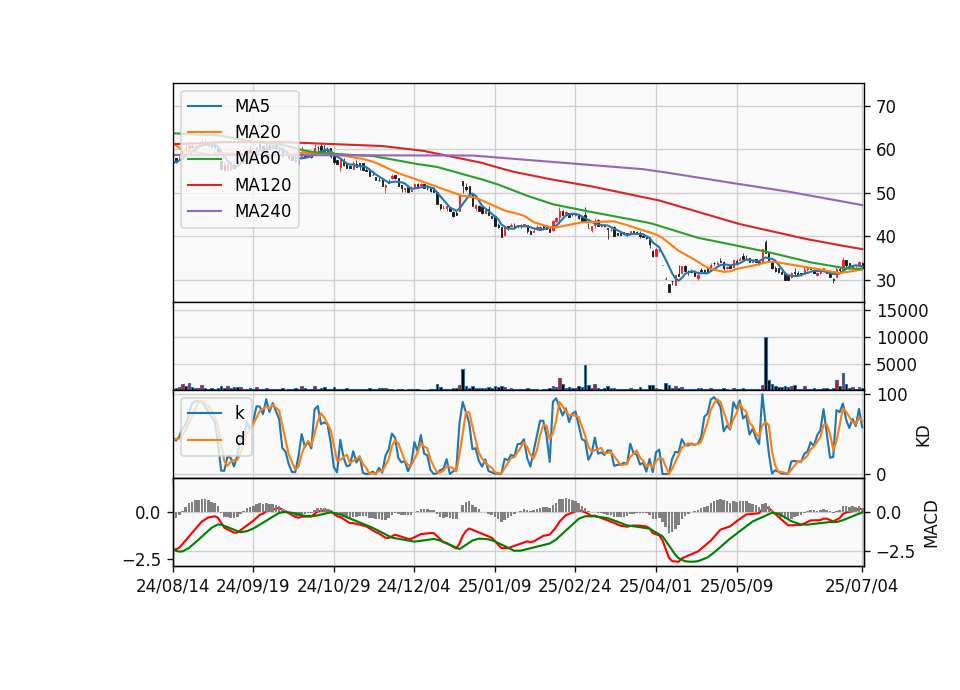Click the price axis value 40

(x=885, y=237)
